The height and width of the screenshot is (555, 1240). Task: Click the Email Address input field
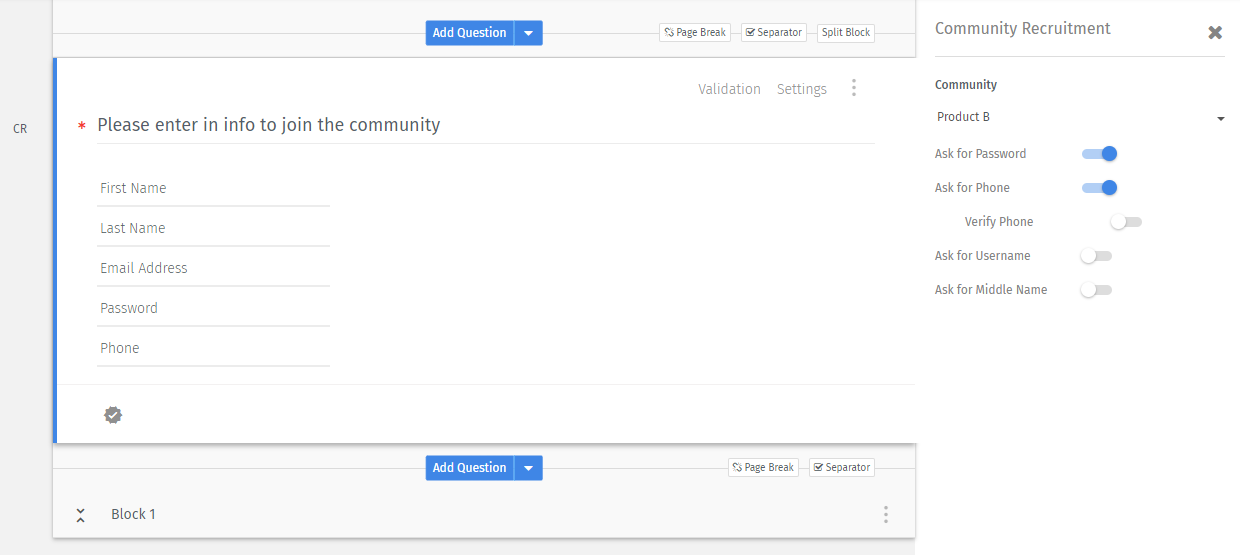(213, 268)
